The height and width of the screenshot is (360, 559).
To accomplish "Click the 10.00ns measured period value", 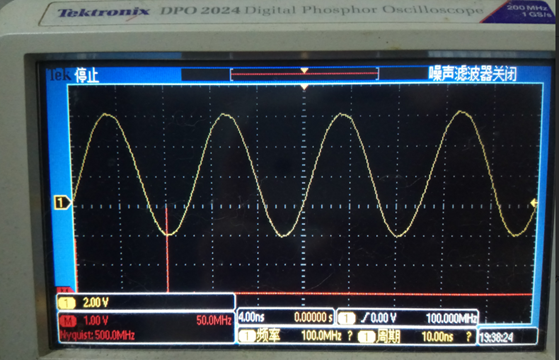I will tap(437, 336).
